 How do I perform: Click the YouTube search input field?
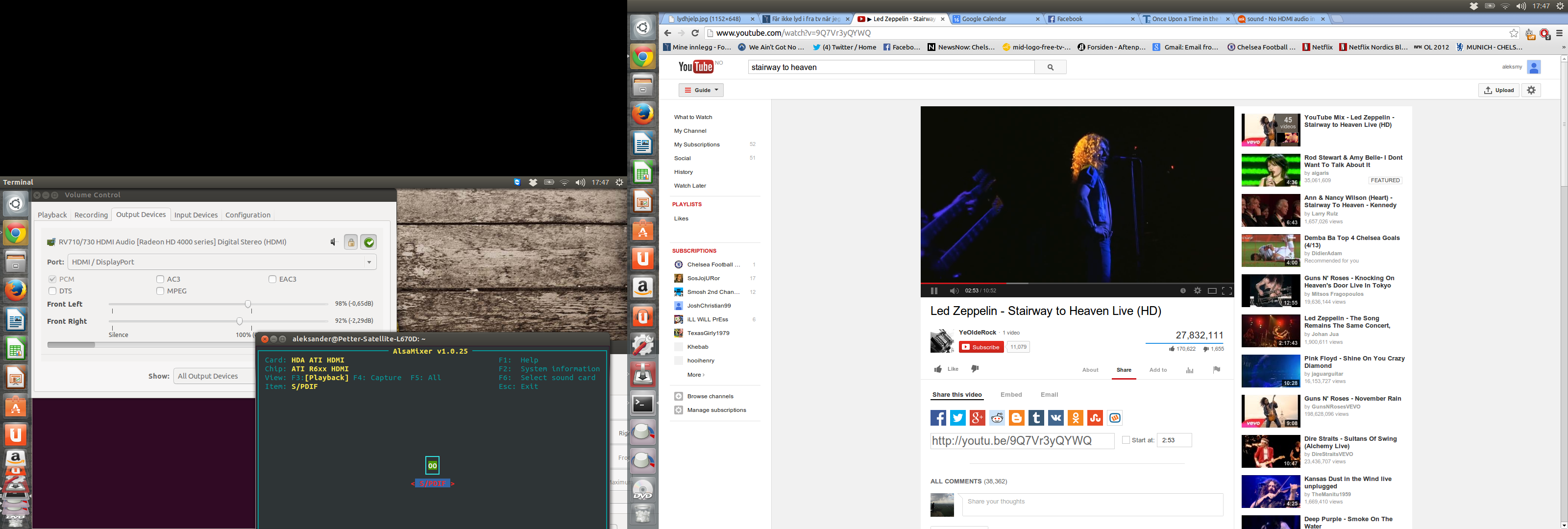[x=891, y=67]
